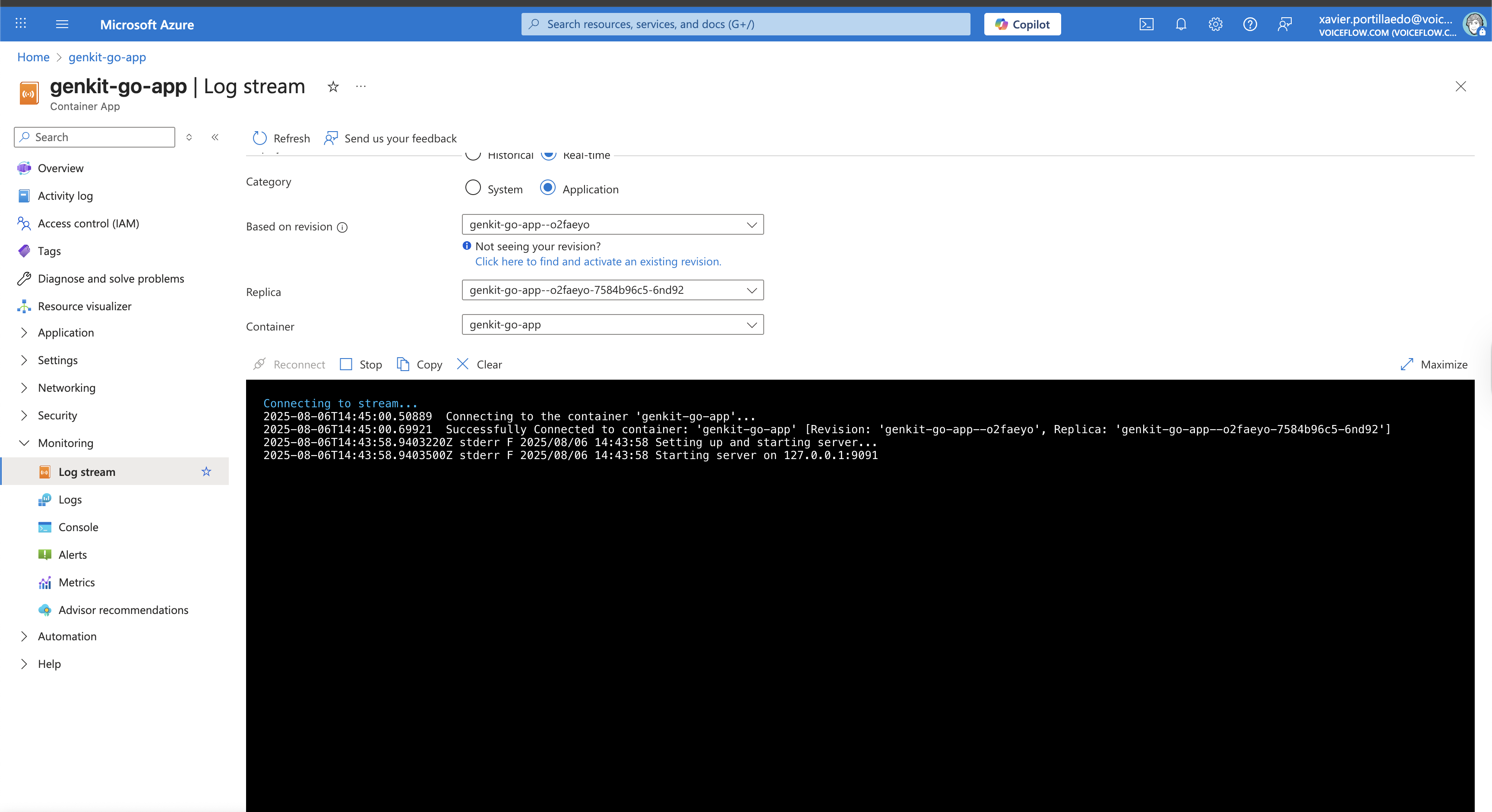
Task: Select the System category radio button
Action: [x=473, y=188]
